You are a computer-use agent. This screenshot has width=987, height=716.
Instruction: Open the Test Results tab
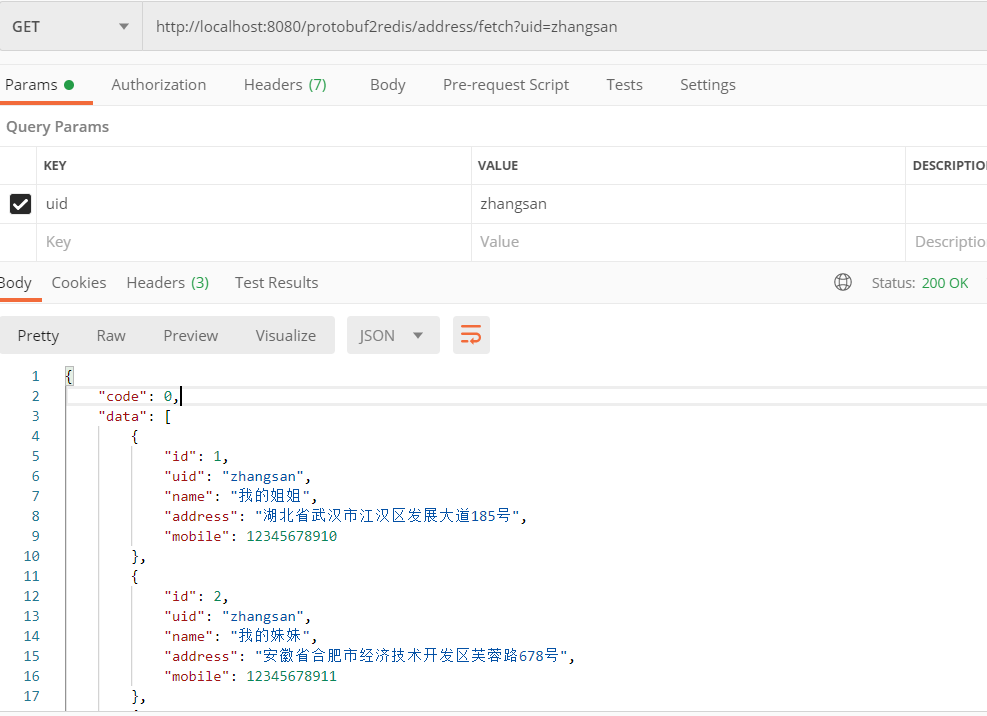276,282
